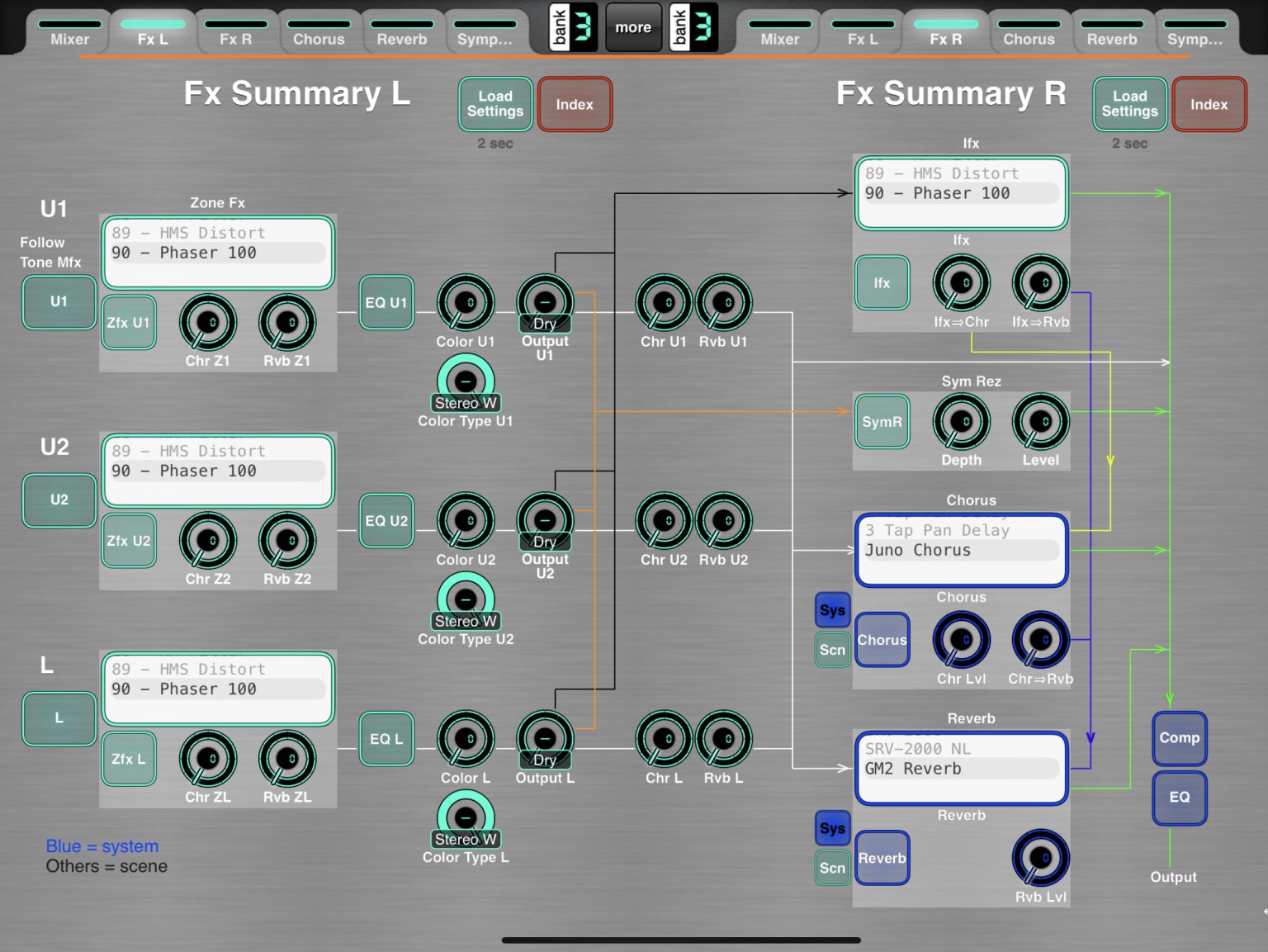
Task: Select Sys mode beside the Chorus button
Action: click(x=832, y=610)
